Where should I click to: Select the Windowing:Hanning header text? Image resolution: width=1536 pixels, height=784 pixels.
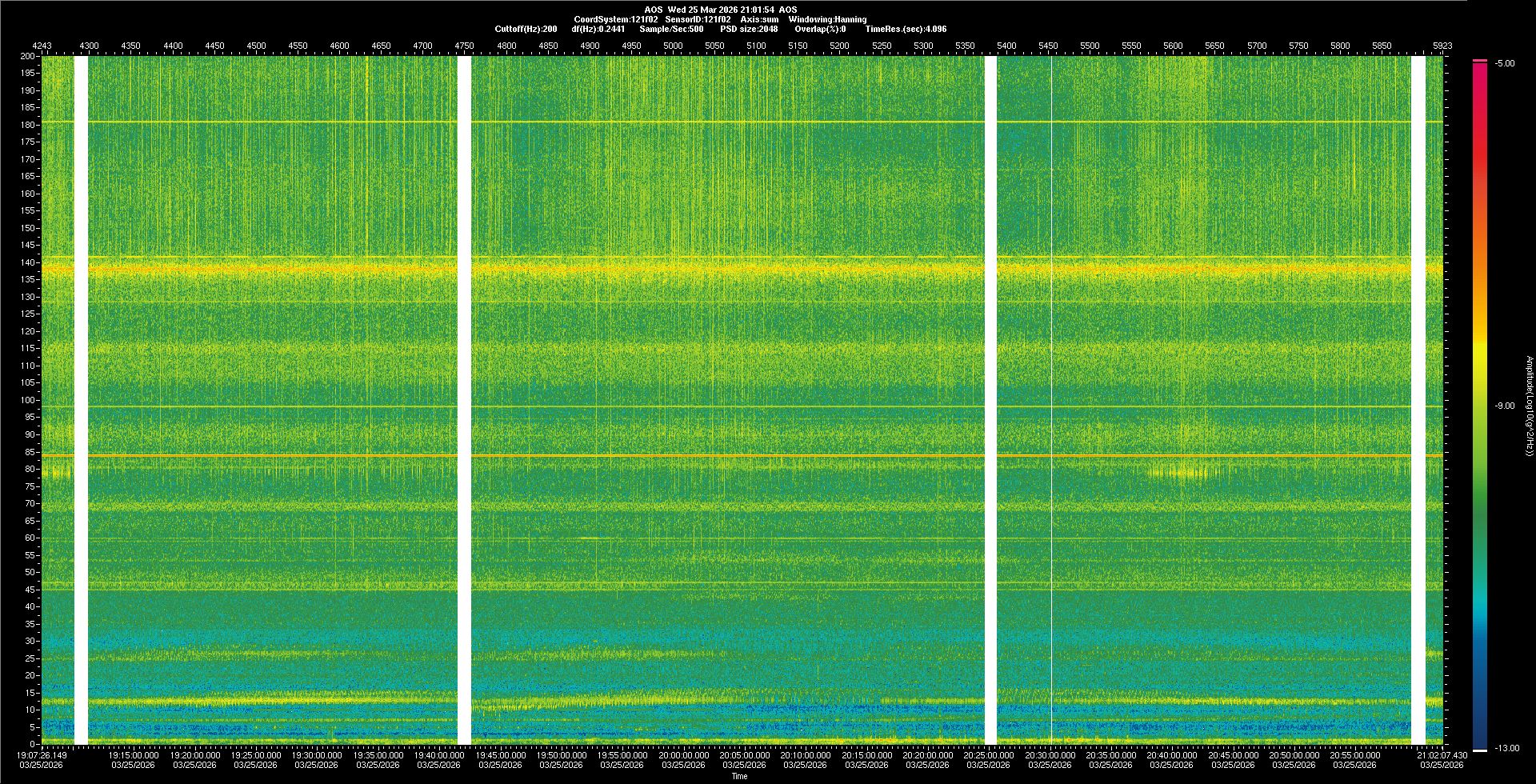tap(827, 19)
